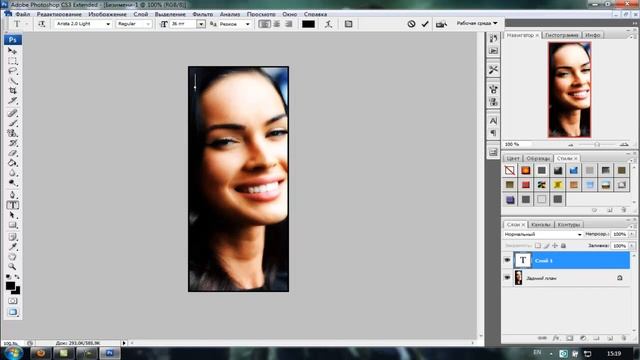Cancel current text edits
This screenshot has width=640, height=360.
click(x=411, y=24)
